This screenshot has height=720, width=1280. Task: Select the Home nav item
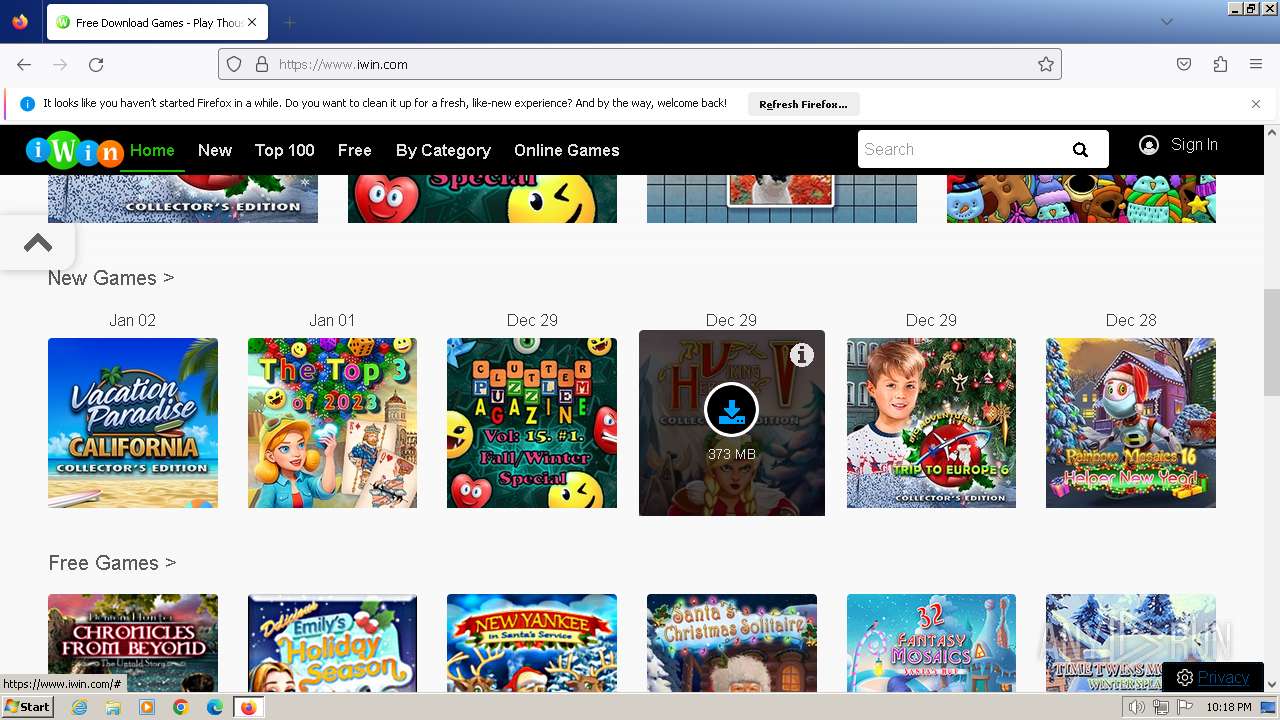tap(152, 150)
